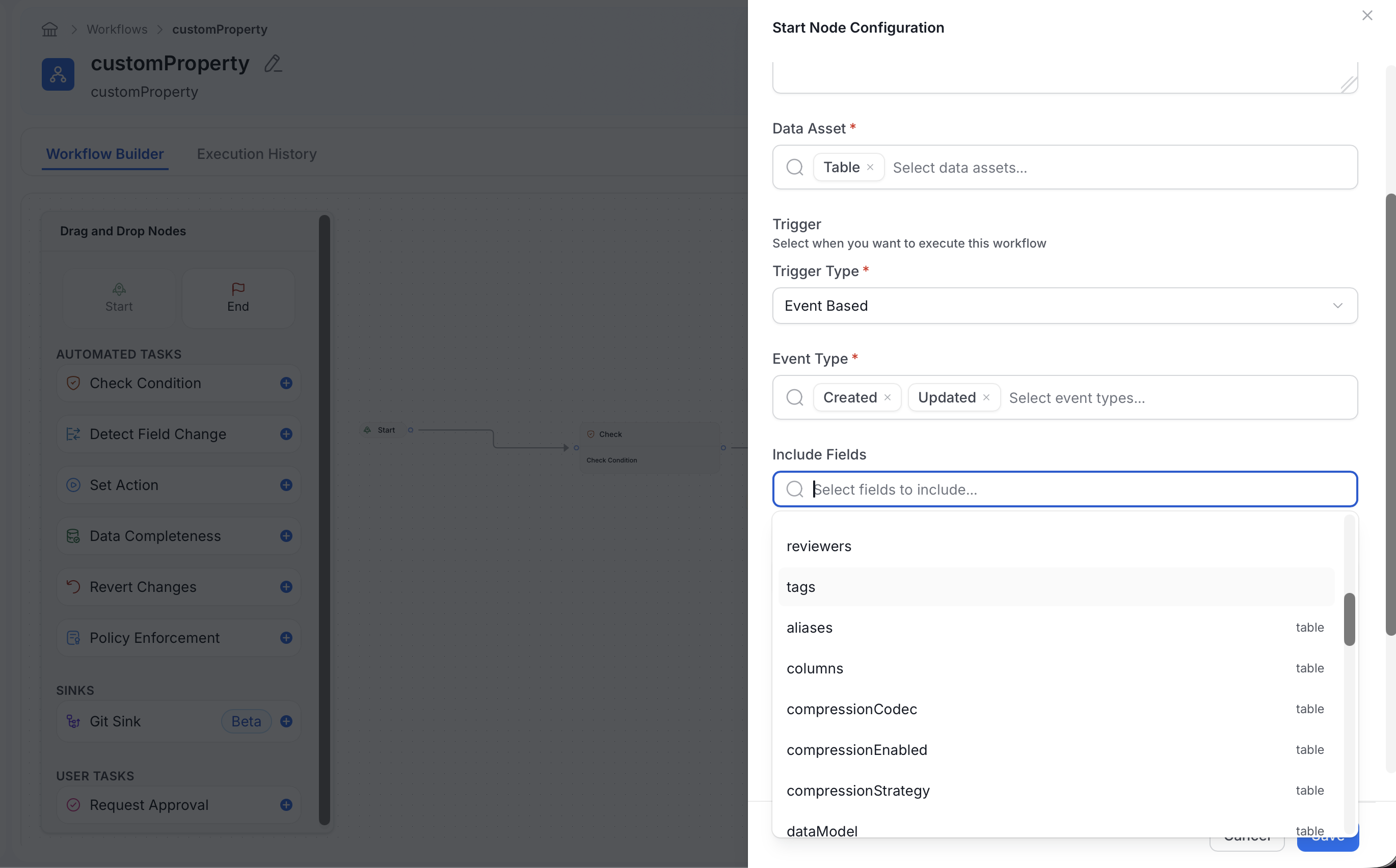Choose the compressionEnabled field option
Screen dimensions: 1396x868
click(x=1056, y=750)
